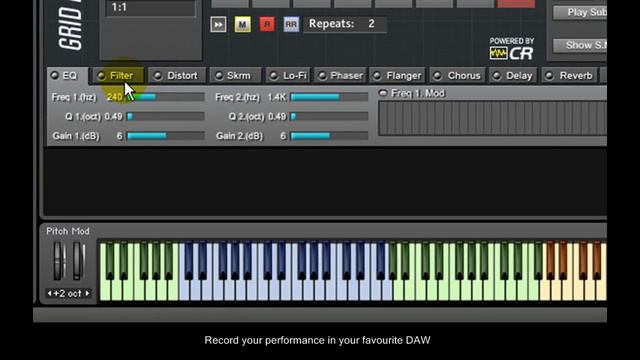
Task: Enable the Filter effect power LED
Action: point(101,76)
